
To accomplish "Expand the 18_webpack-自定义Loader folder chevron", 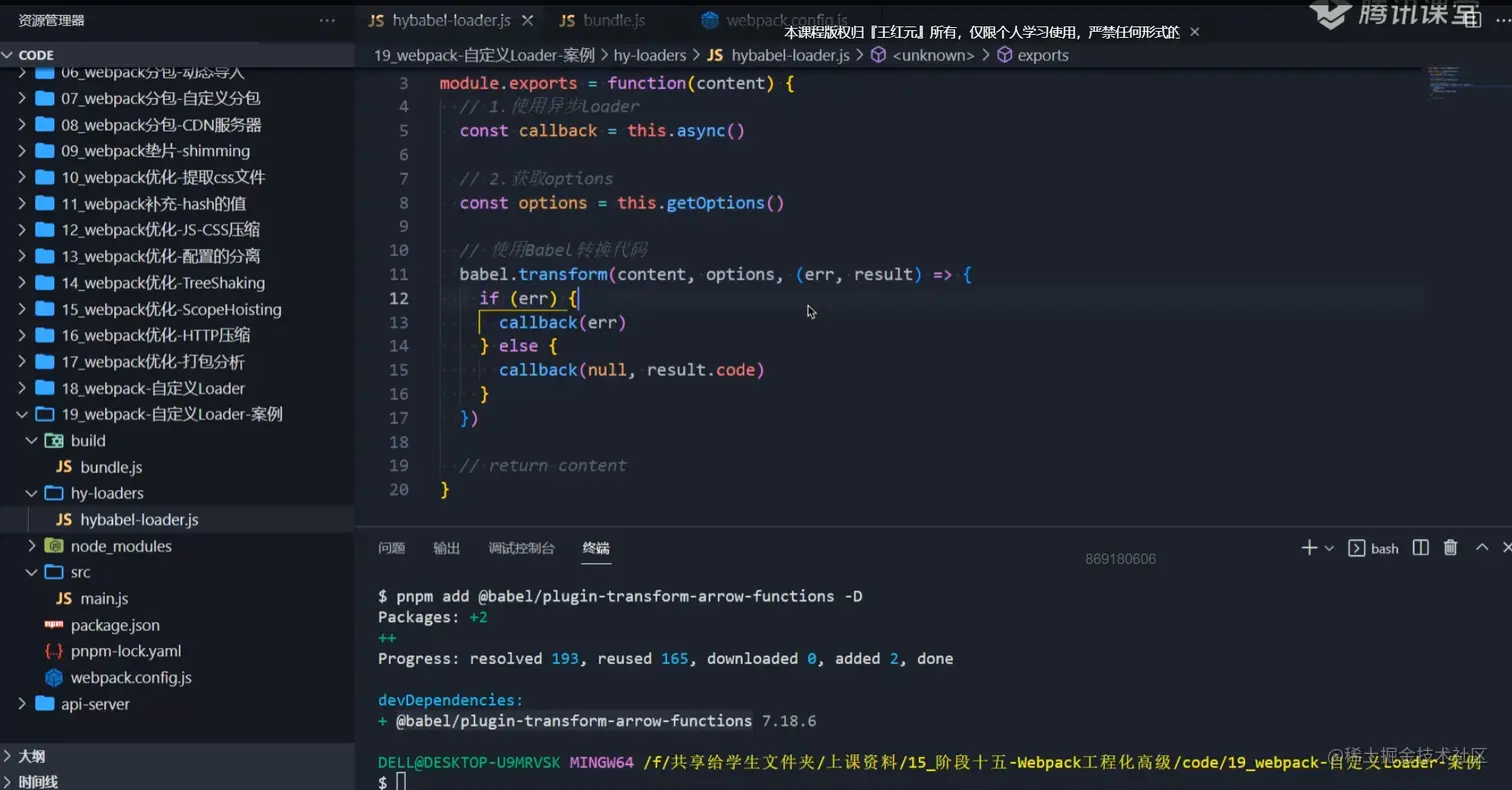I will 23,388.
